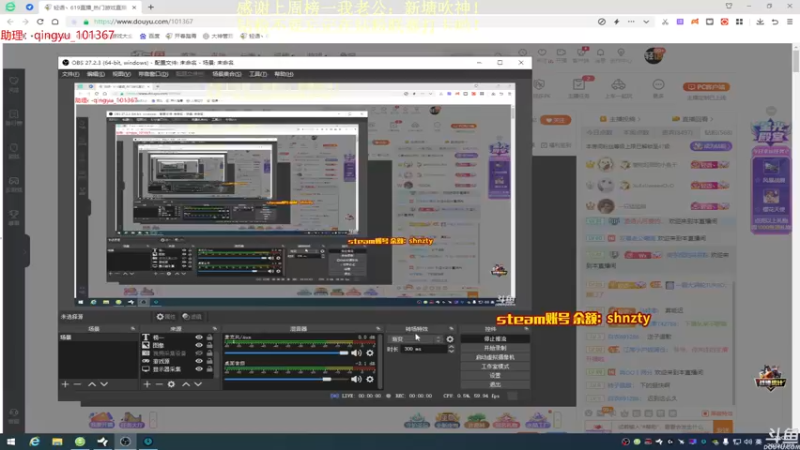
Task: Open transition properties gear in Scene Transitions
Action: (449, 339)
